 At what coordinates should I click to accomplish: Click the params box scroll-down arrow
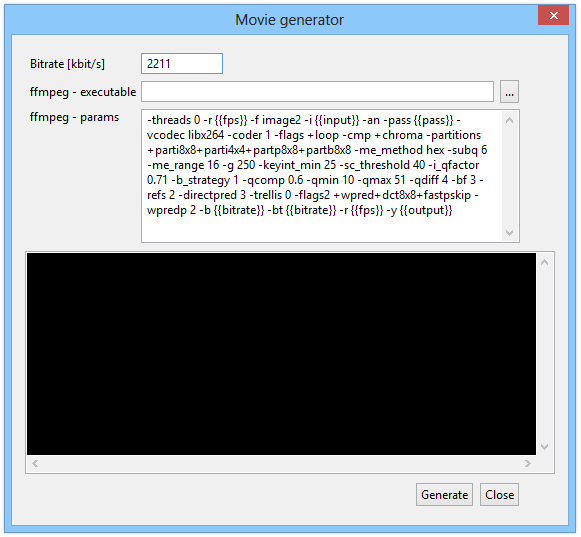(x=509, y=233)
